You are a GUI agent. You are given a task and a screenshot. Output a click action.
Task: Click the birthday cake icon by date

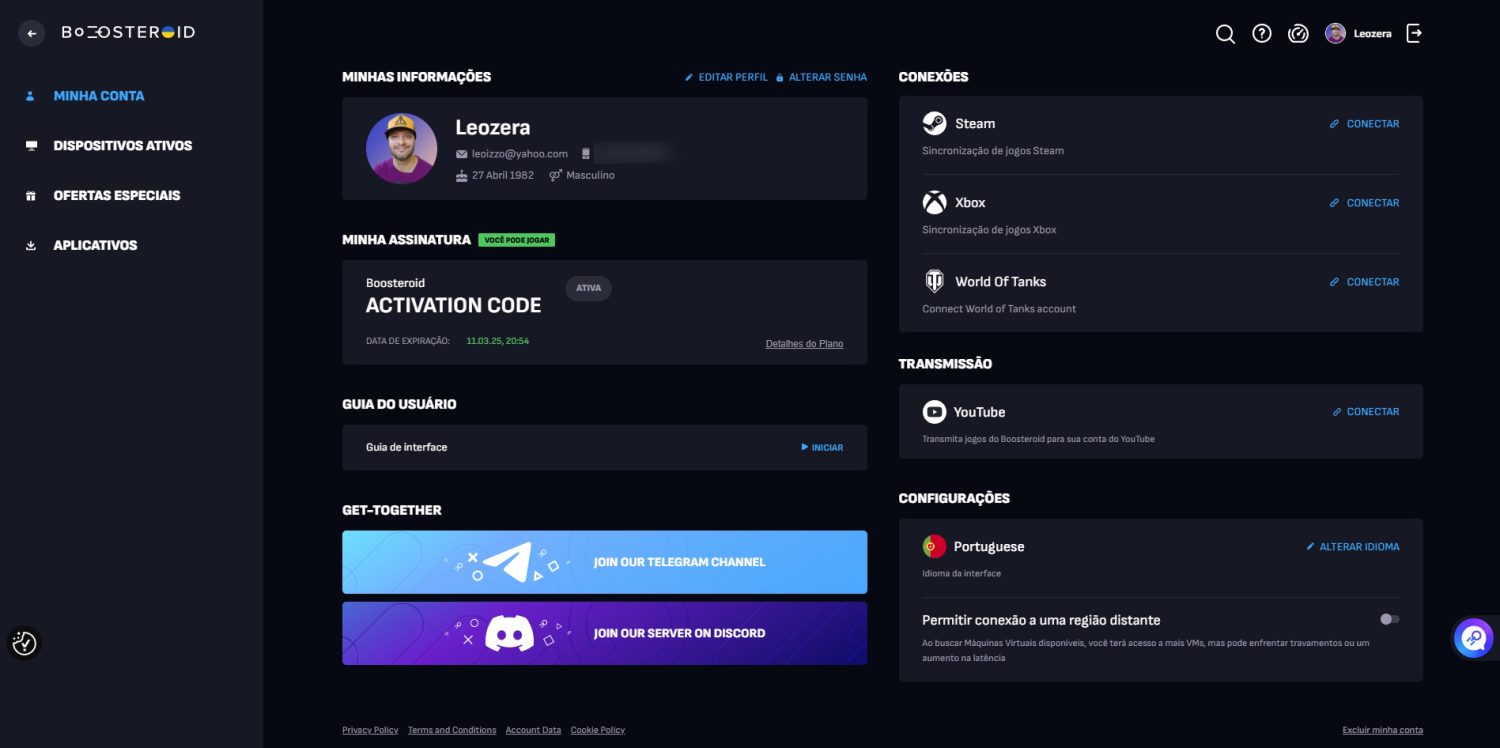461,175
